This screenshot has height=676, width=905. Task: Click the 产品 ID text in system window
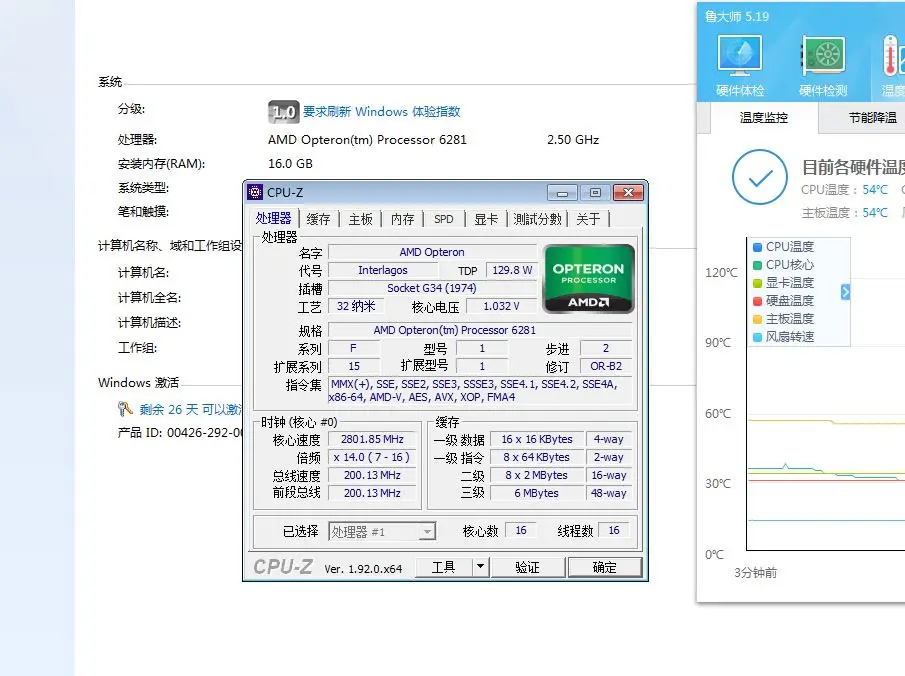[179, 432]
